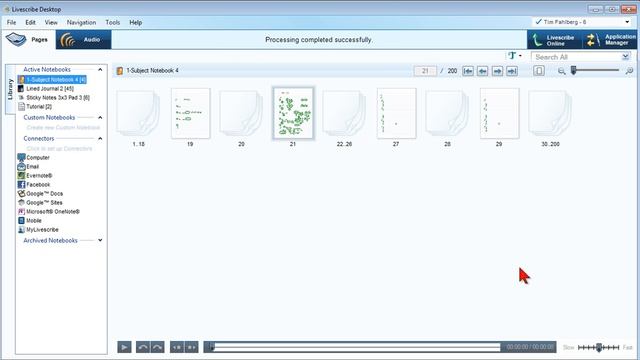Image resolution: width=640 pixels, height=360 pixels.
Task: Click the next bookmark audio button
Action: [191, 347]
